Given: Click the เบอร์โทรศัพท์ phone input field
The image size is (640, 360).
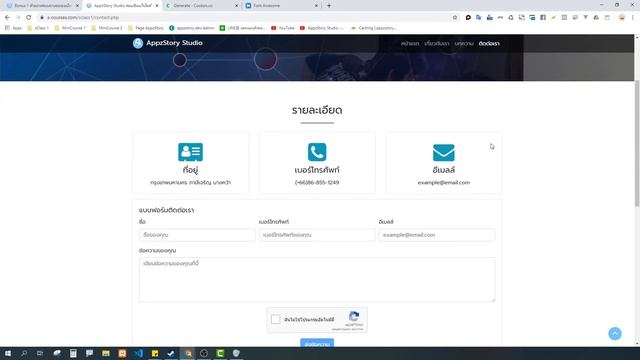Looking at the screenshot, I should [x=317, y=235].
